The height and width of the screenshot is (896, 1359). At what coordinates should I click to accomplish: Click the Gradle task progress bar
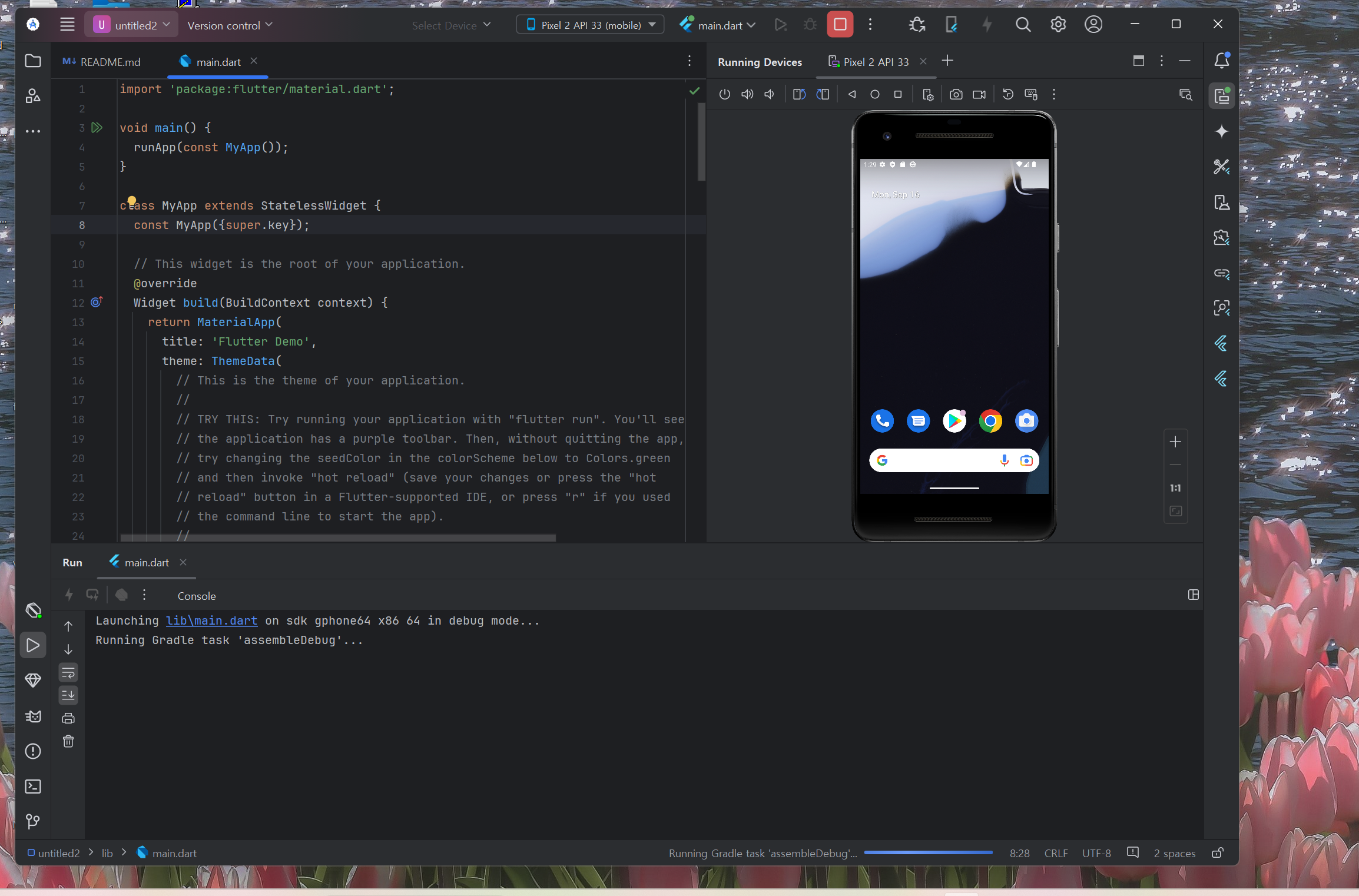tap(928, 852)
